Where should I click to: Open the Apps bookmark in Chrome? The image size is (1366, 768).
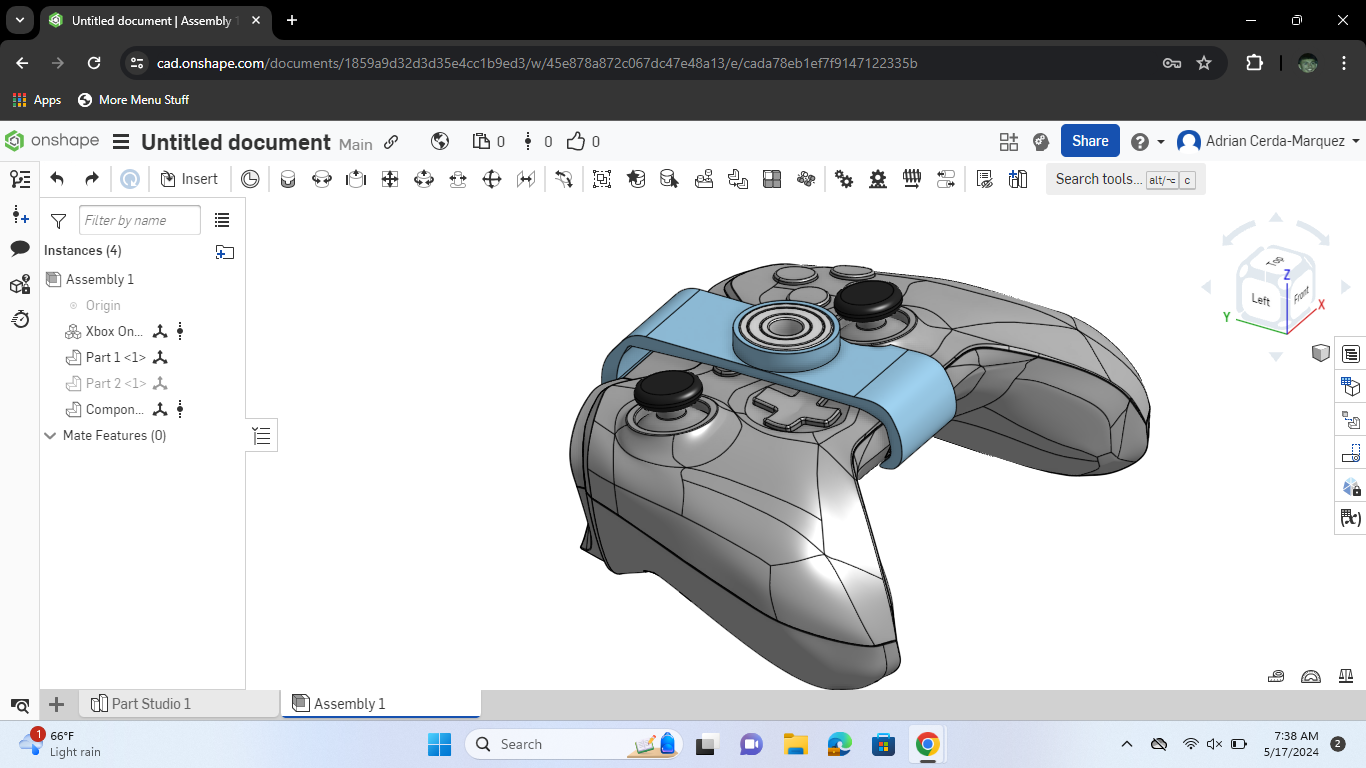[x=37, y=100]
